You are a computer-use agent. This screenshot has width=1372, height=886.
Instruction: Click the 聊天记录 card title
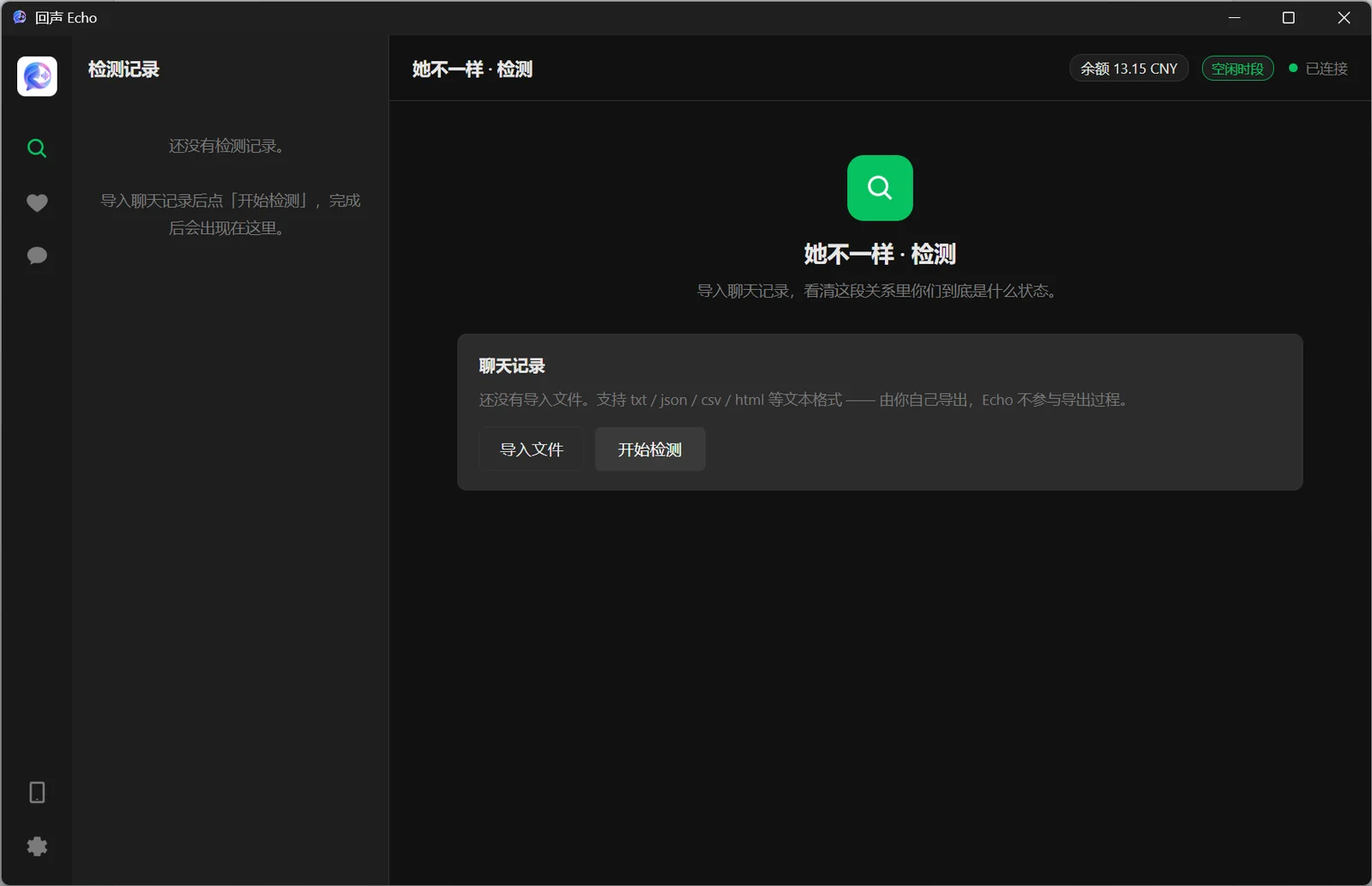click(x=512, y=366)
